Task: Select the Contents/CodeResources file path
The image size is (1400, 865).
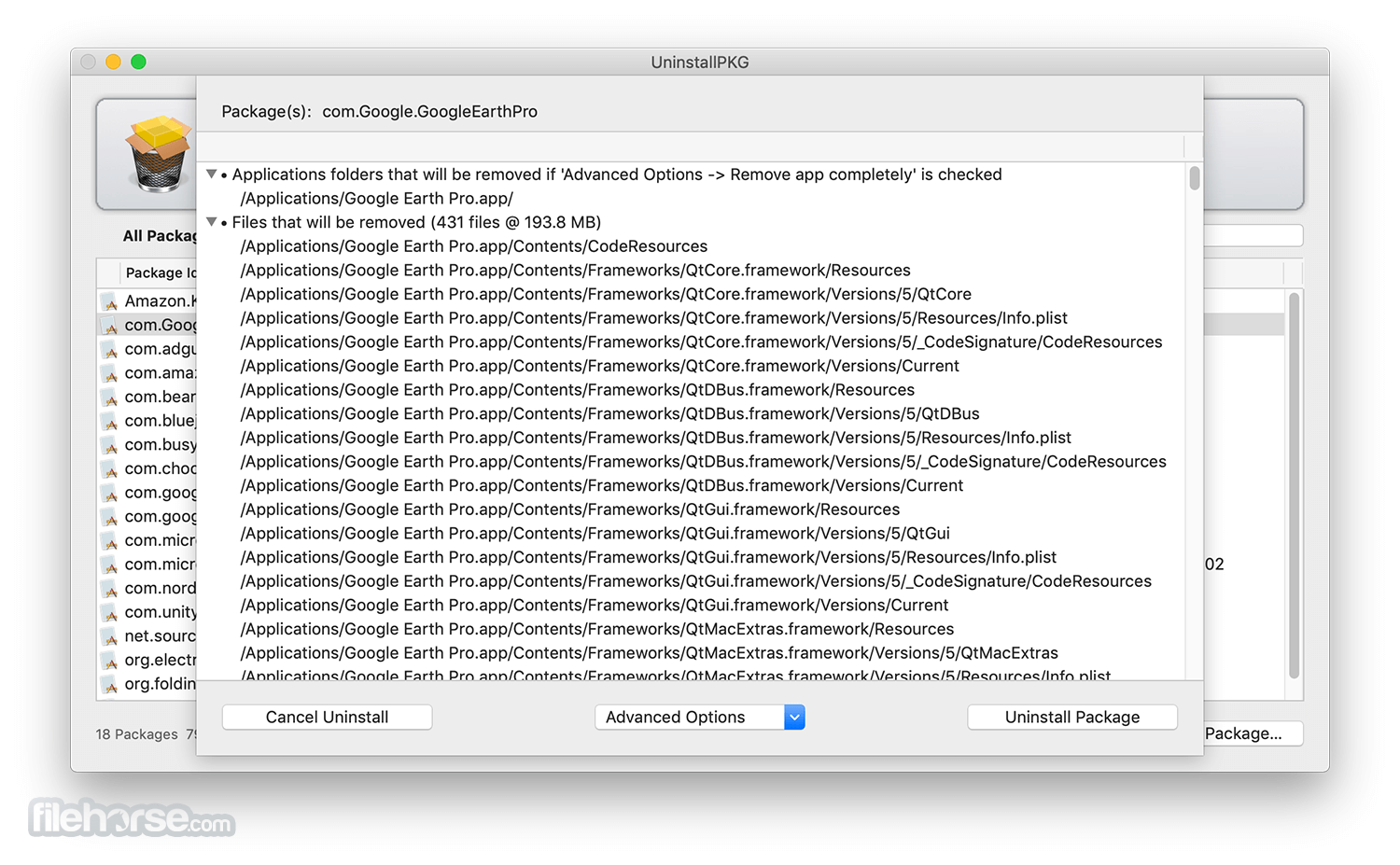Action: (x=474, y=246)
